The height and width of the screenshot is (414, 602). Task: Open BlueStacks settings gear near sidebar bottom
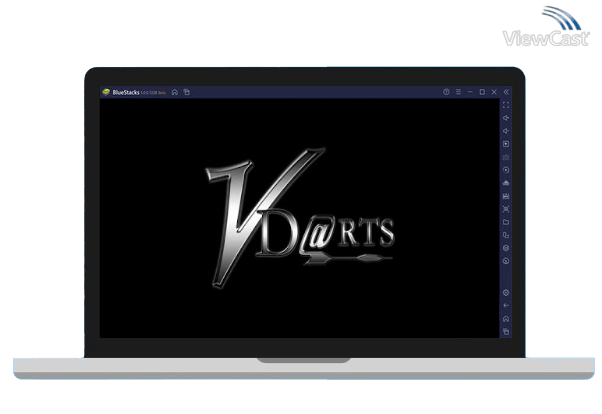[506, 293]
